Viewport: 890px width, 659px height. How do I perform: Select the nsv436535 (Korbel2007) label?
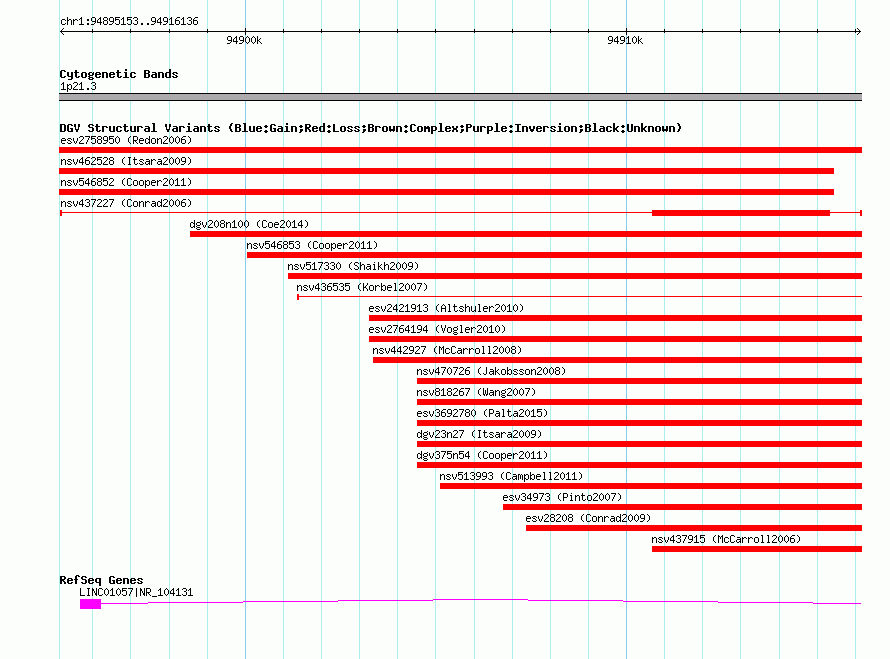pos(362,287)
